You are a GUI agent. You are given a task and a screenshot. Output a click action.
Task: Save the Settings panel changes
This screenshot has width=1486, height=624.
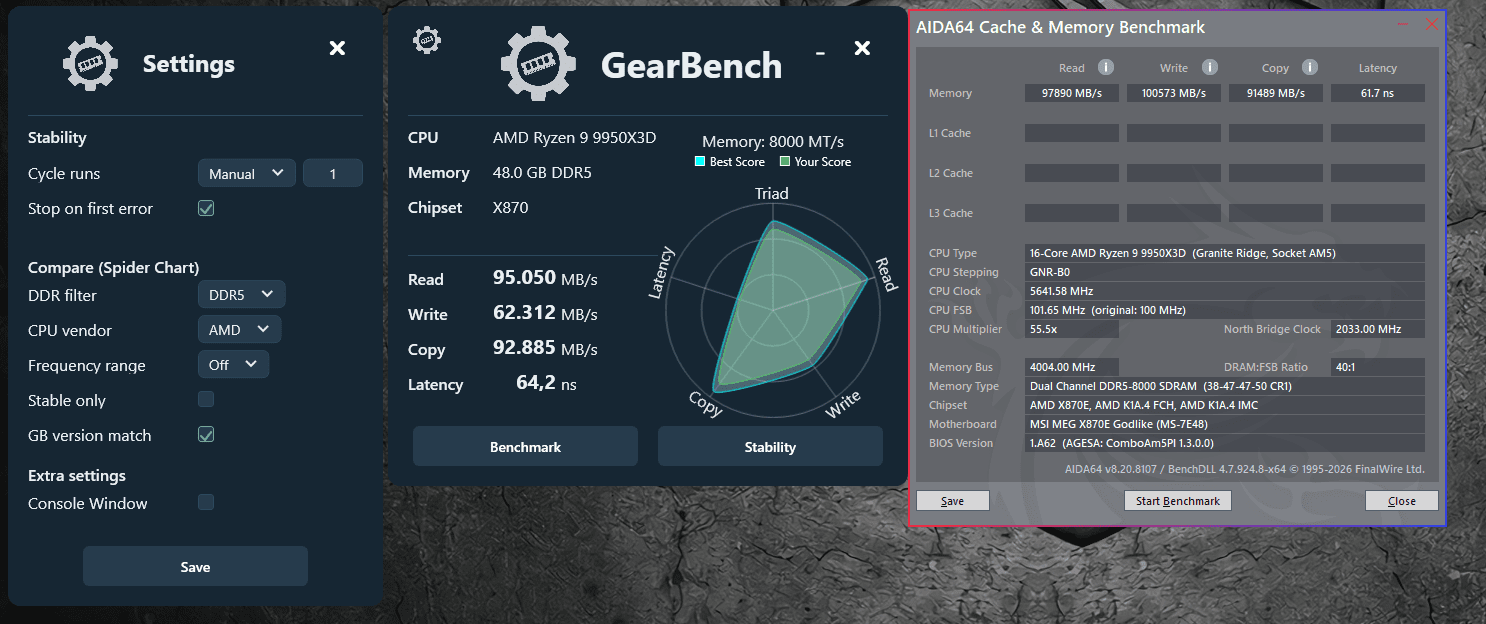pyautogui.click(x=195, y=566)
